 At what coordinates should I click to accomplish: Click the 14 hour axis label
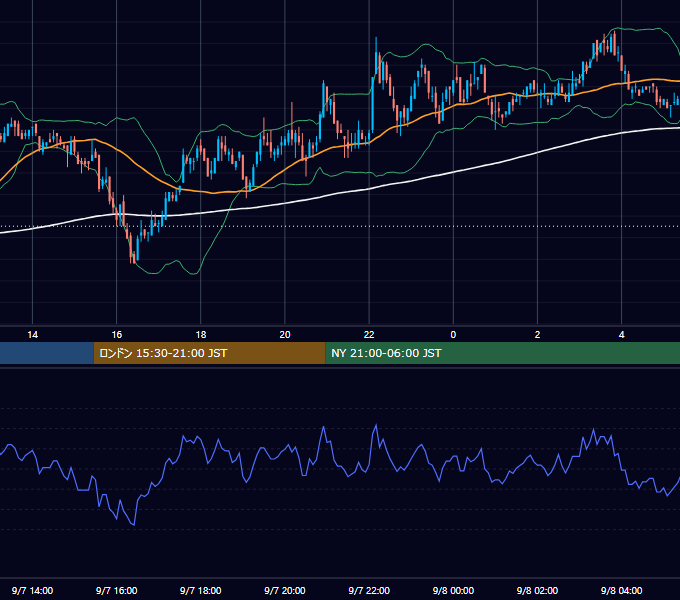pyautogui.click(x=33, y=335)
